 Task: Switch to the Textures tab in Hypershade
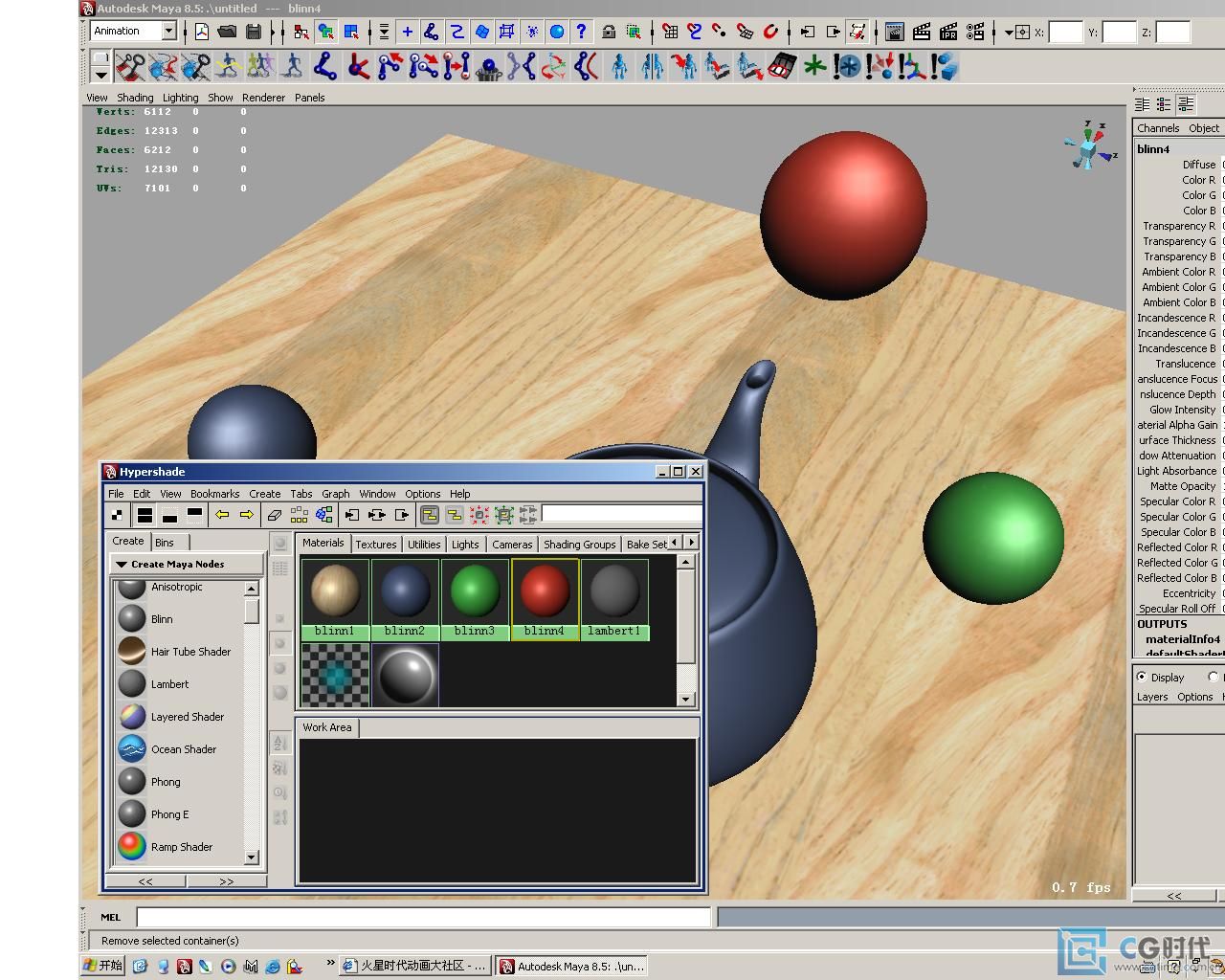[x=376, y=544]
